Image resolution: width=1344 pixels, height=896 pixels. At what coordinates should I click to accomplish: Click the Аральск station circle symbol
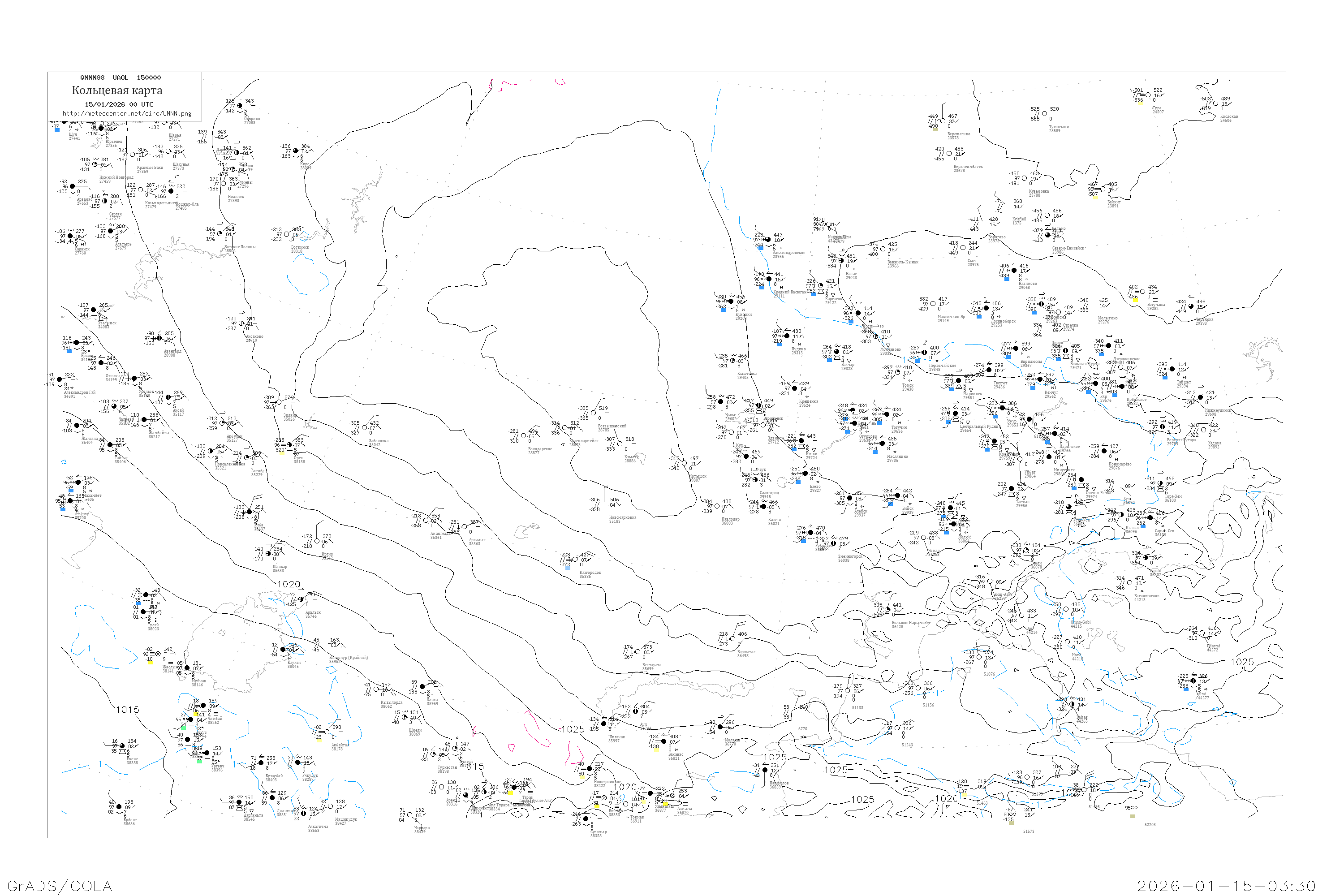[x=301, y=599]
